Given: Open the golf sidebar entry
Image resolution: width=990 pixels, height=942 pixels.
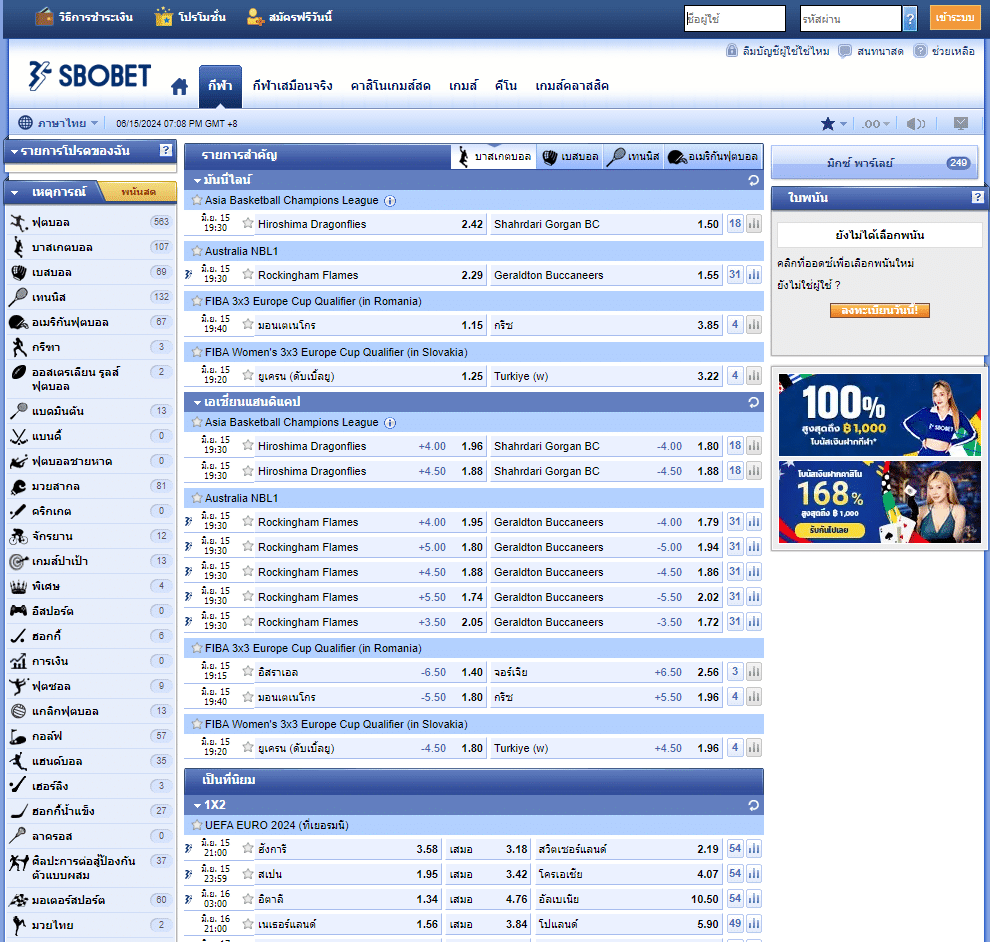Looking at the screenshot, I should (x=90, y=736).
